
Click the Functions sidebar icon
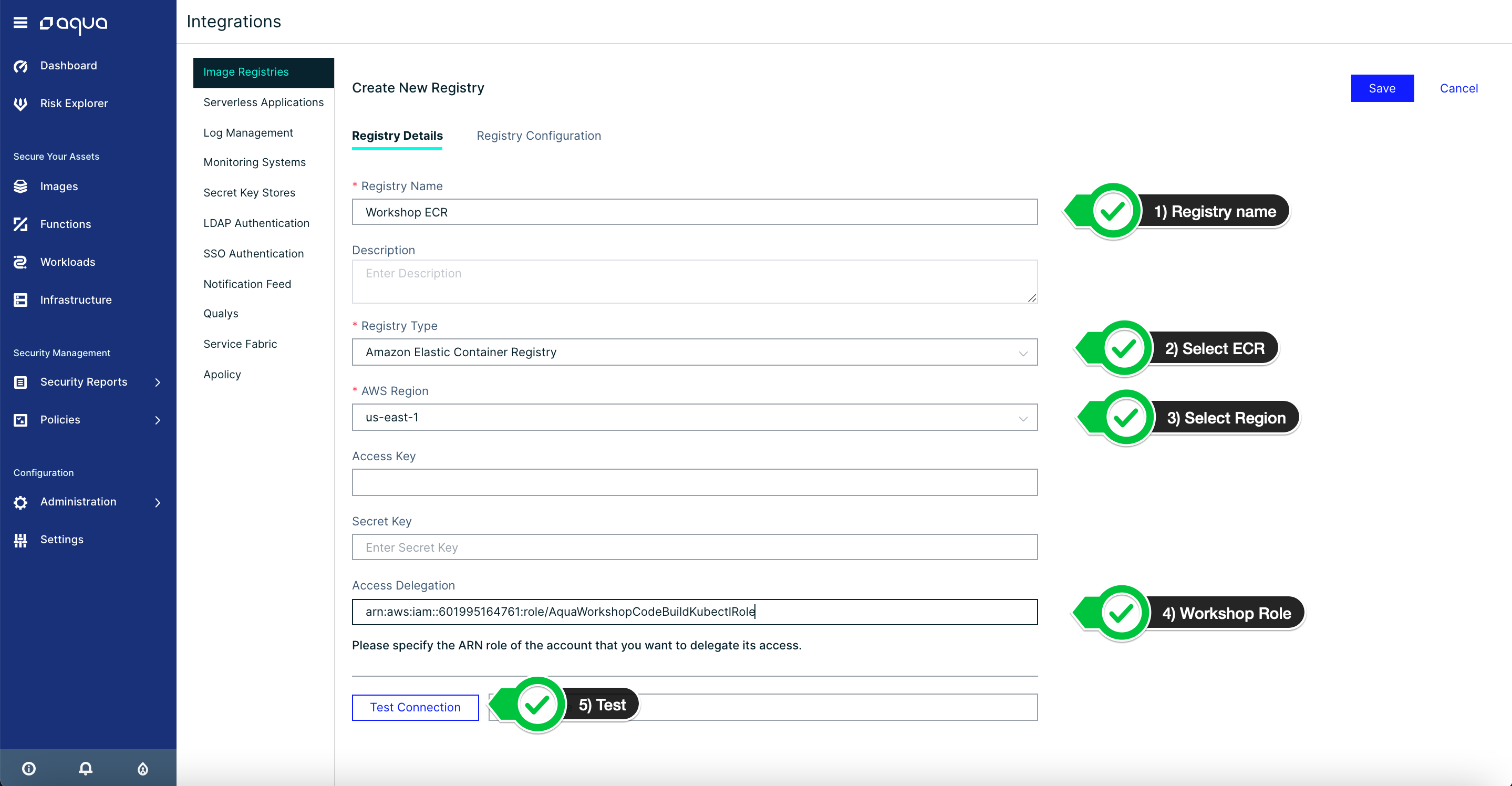(x=20, y=224)
